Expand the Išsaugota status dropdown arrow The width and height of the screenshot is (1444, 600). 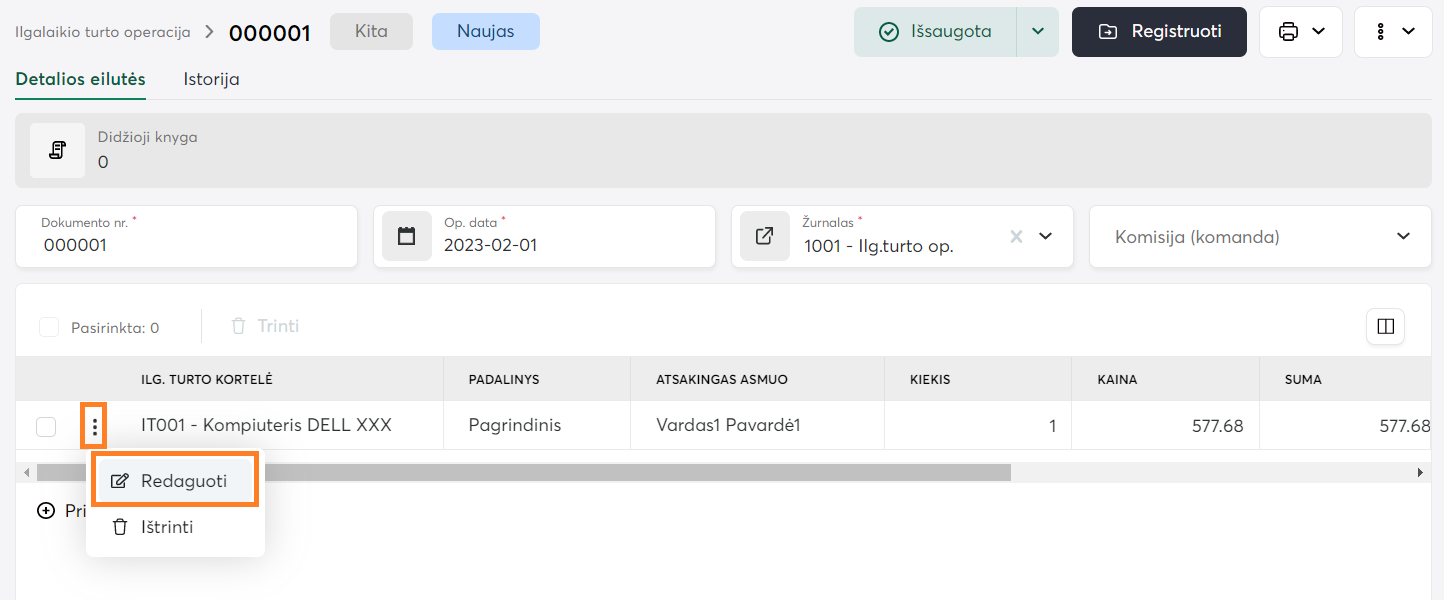[x=1037, y=32]
